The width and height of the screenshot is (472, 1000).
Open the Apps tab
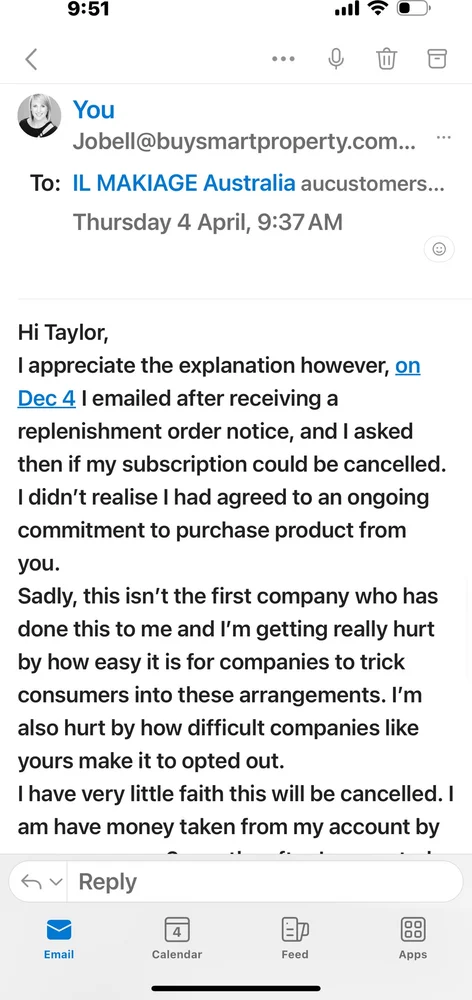click(413, 938)
